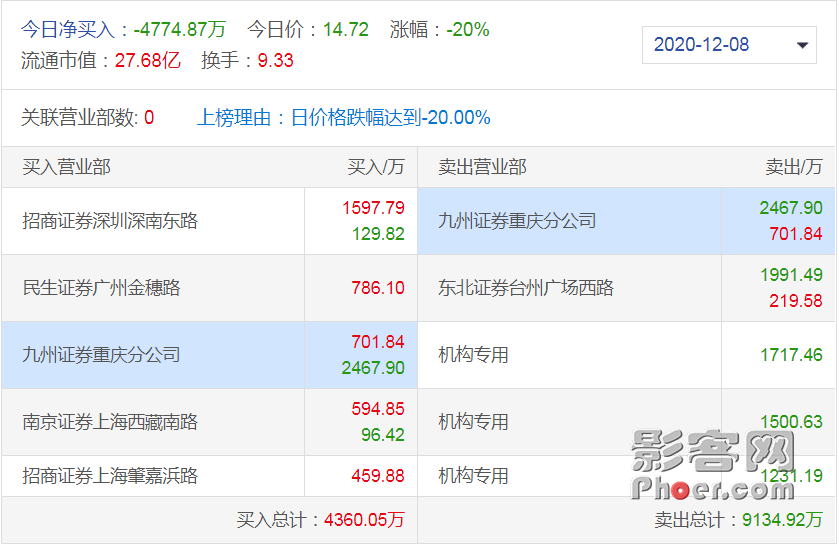Image resolution: width=839 pixels, height=545 pixels.
Task: Click the buy value 786.10
Action: click(378, 288)
